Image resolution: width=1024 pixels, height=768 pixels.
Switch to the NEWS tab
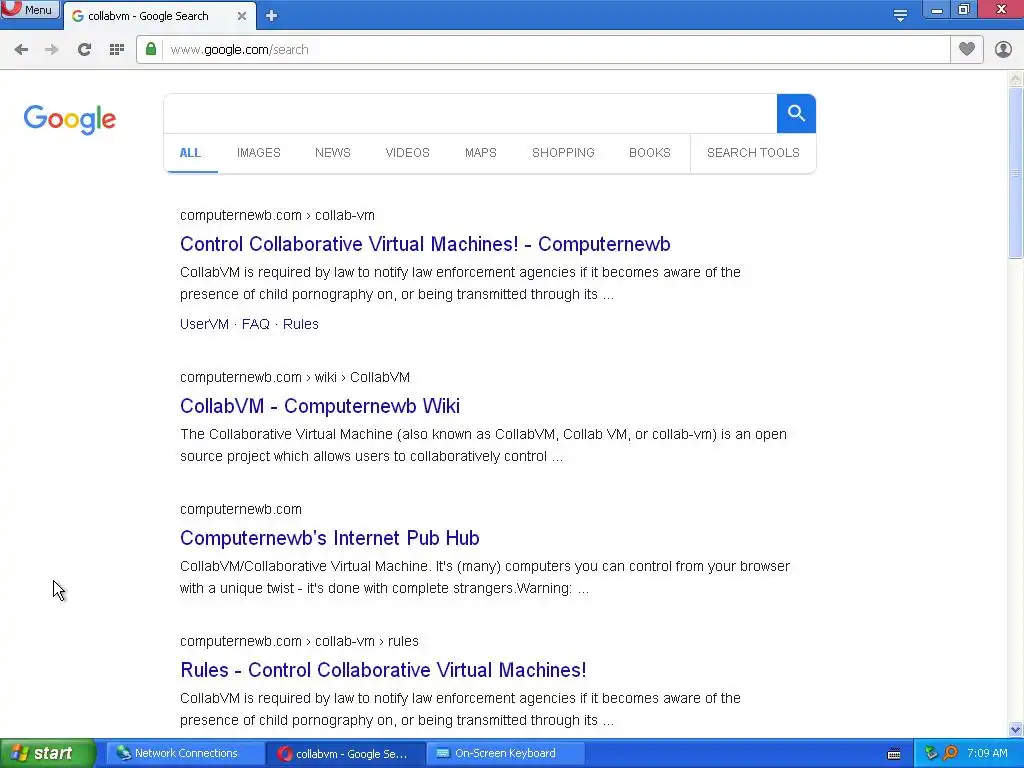click(333, 153)
